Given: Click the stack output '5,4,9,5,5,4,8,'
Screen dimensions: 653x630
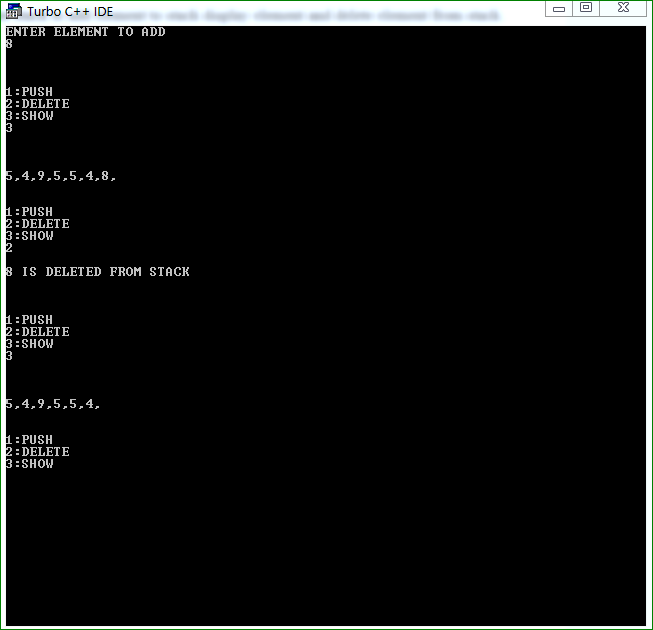Looking at the screenshot, I should [61, 176].
